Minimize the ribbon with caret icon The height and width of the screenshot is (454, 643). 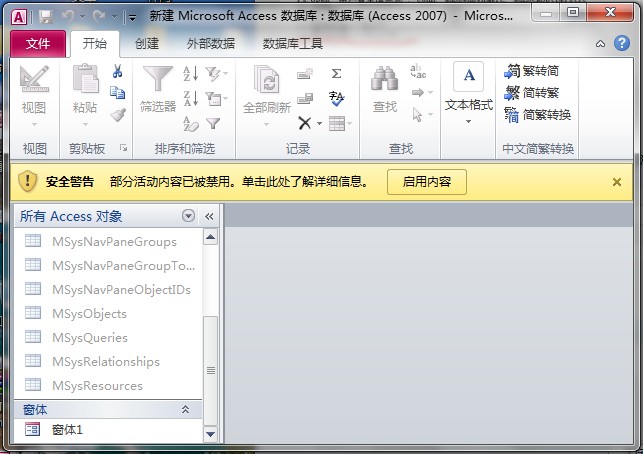click(600, 44)
